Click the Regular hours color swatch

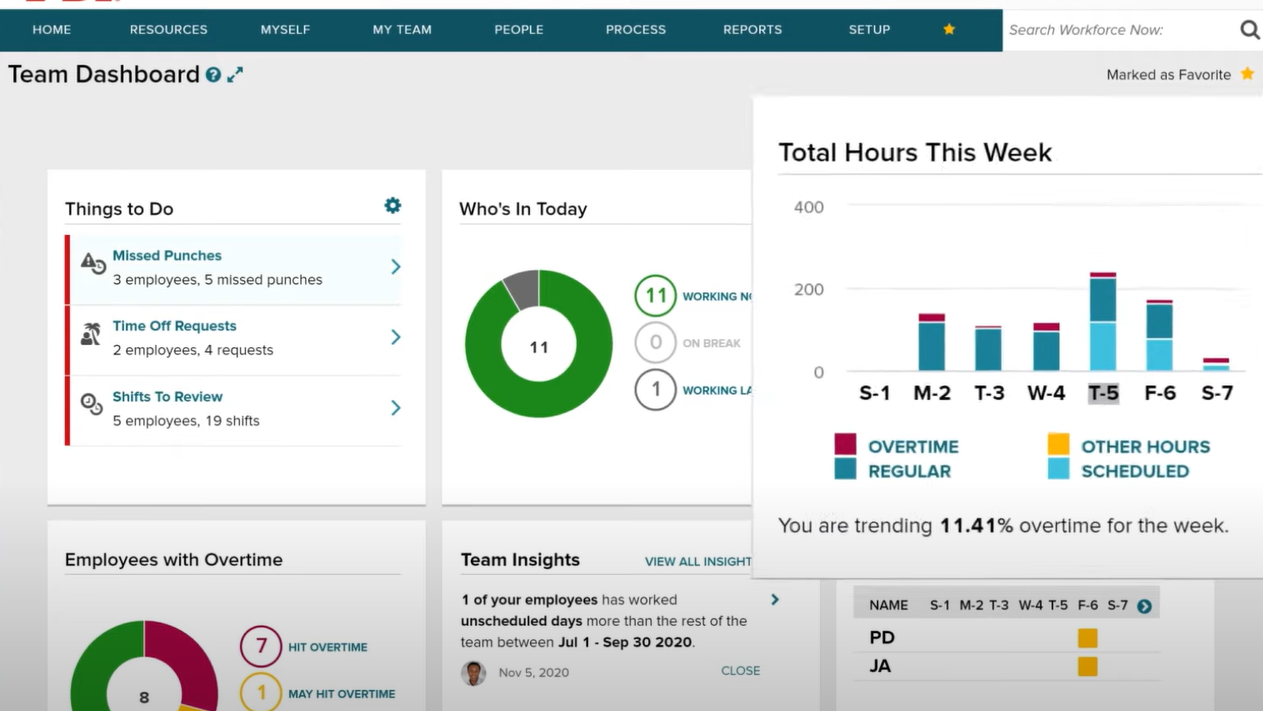point(843,470)
